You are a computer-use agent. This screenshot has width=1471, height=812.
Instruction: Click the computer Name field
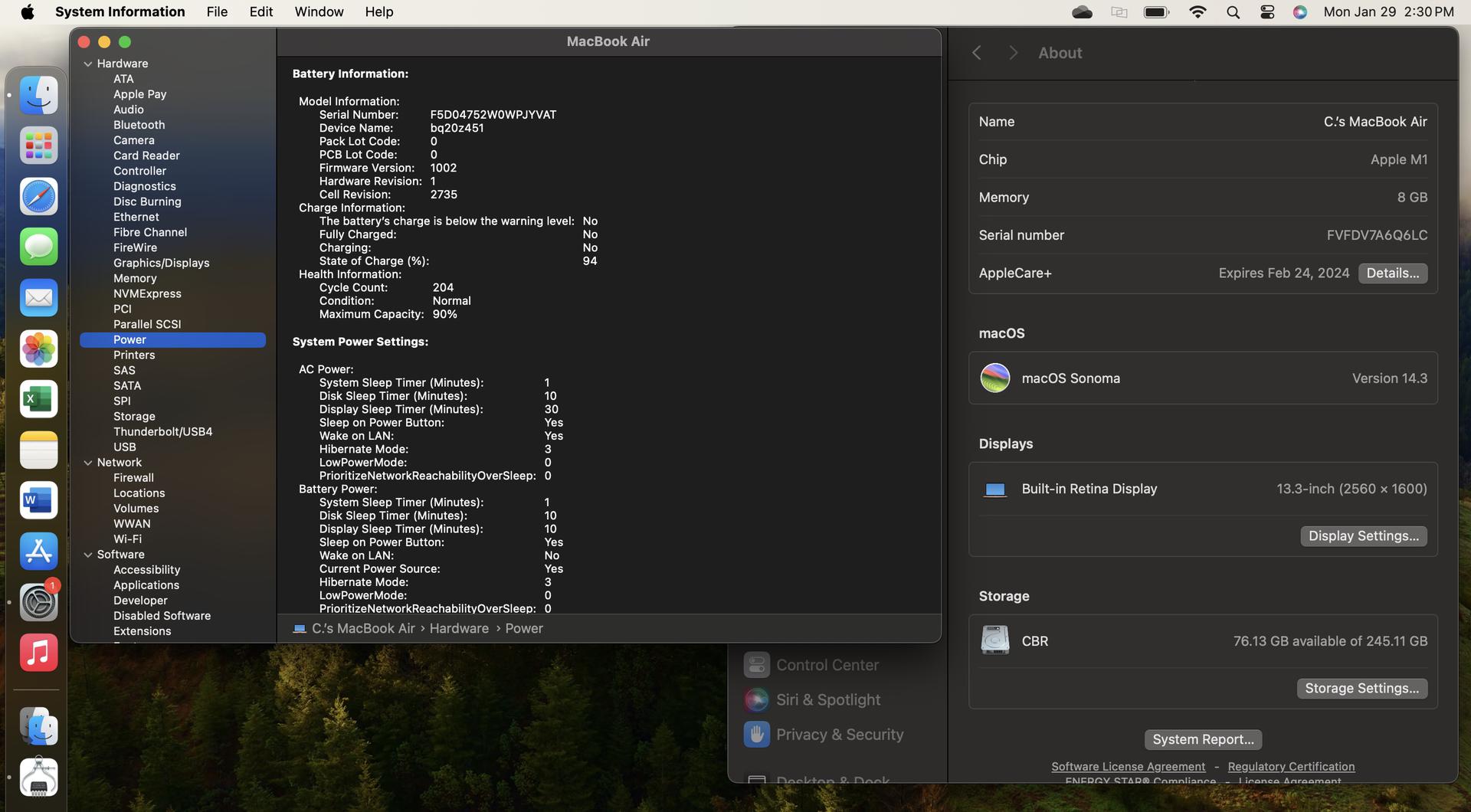coord(1203,121)
